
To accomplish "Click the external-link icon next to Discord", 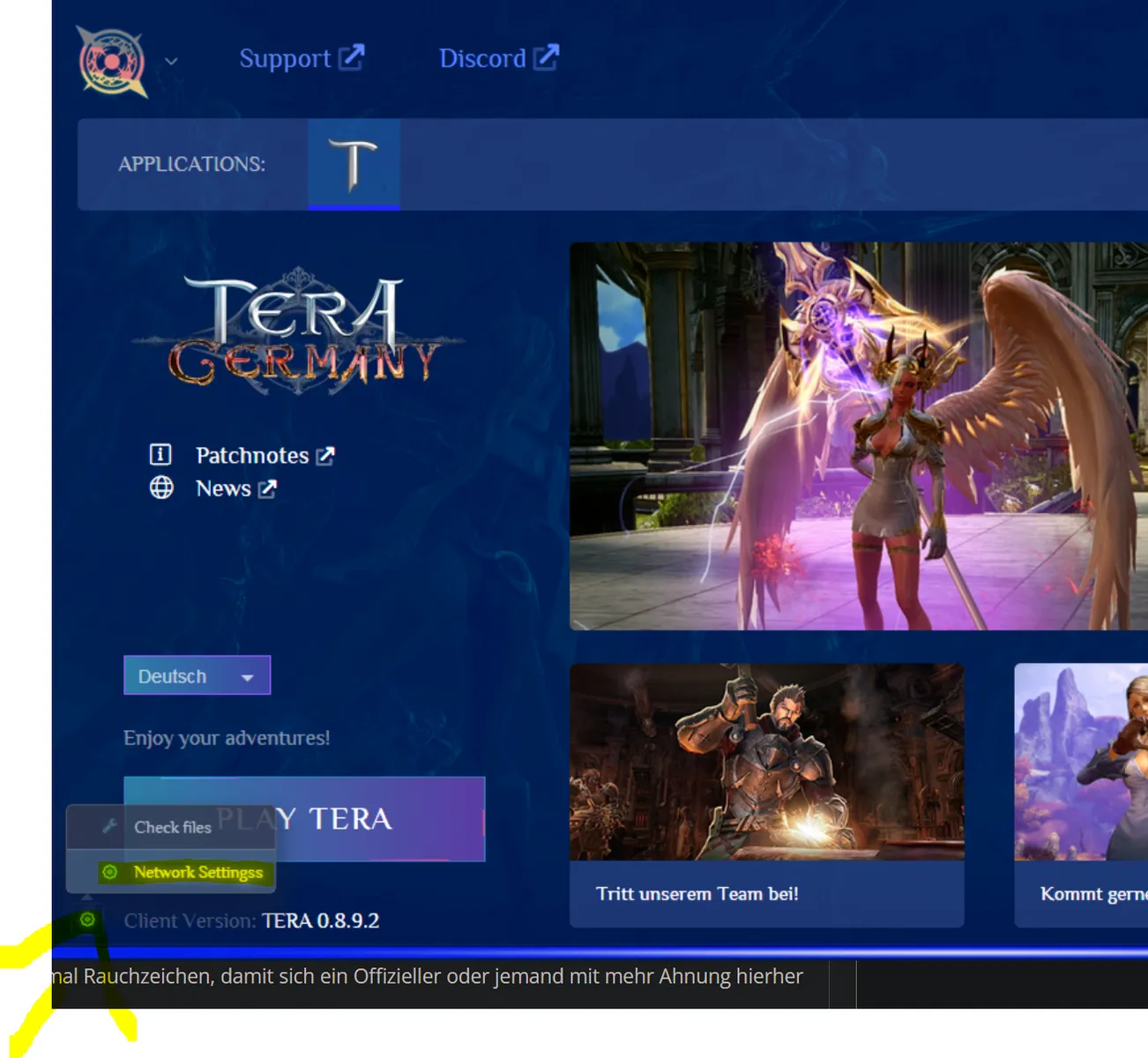I will [547, 57].
